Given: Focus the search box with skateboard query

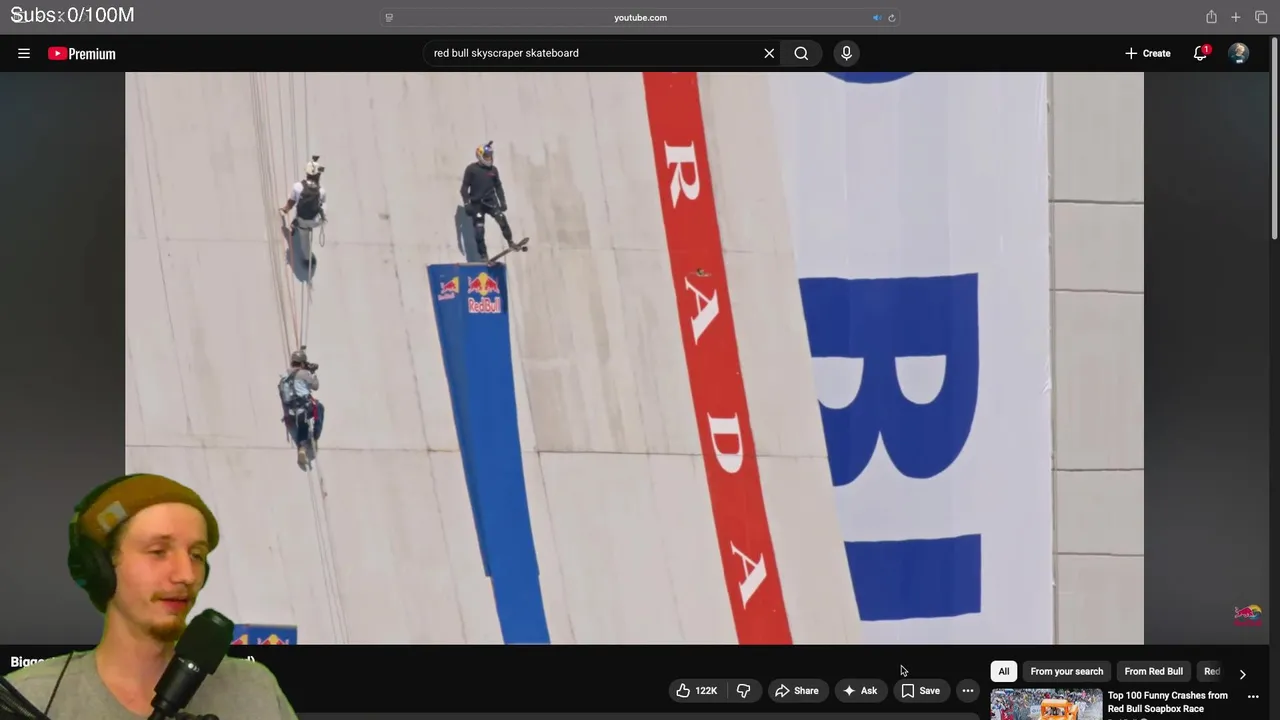Looking at the screenshot, I should tap(595, 53).
